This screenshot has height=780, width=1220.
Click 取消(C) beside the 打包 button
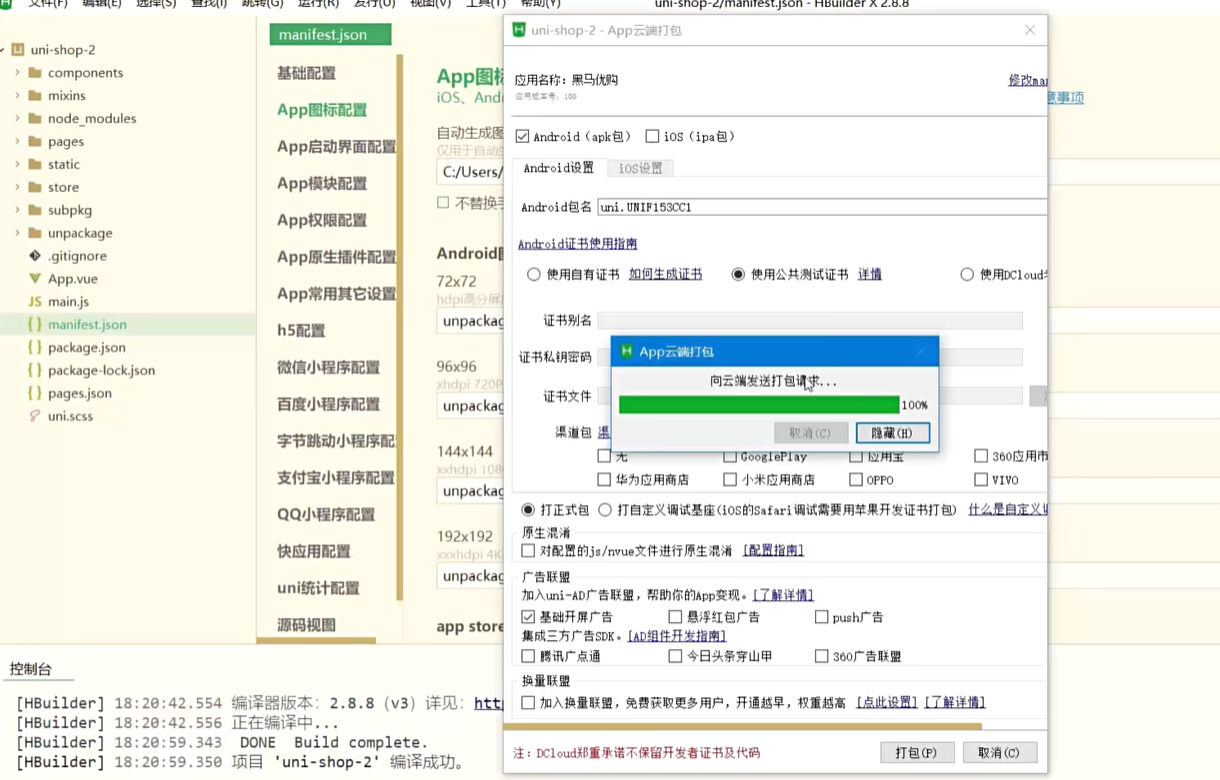pos(999,753)
